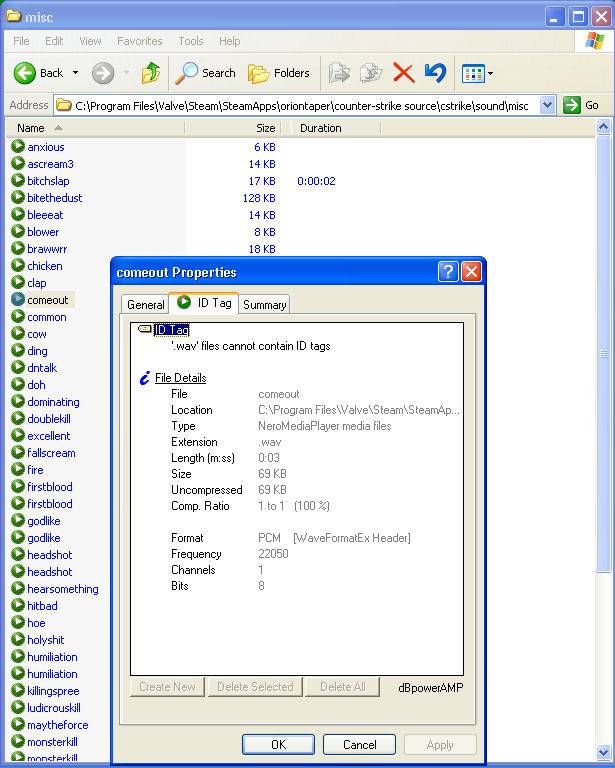The height and width of the screenshot is (768, 615).
Task: Expand the address bar dropdown arrow
Action: click(547, 105)
